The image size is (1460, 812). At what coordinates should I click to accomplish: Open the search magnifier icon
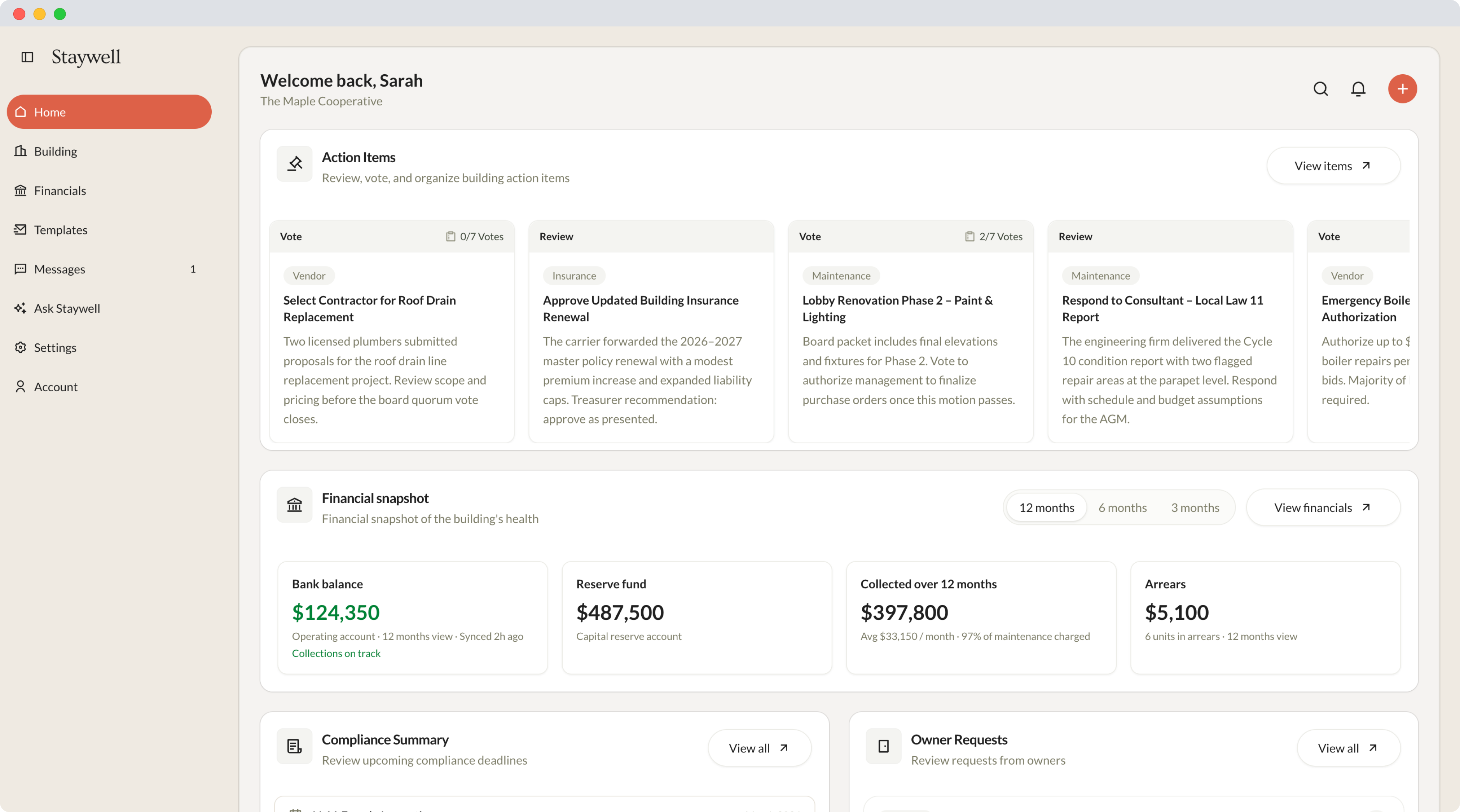(x=1321, y=89)
